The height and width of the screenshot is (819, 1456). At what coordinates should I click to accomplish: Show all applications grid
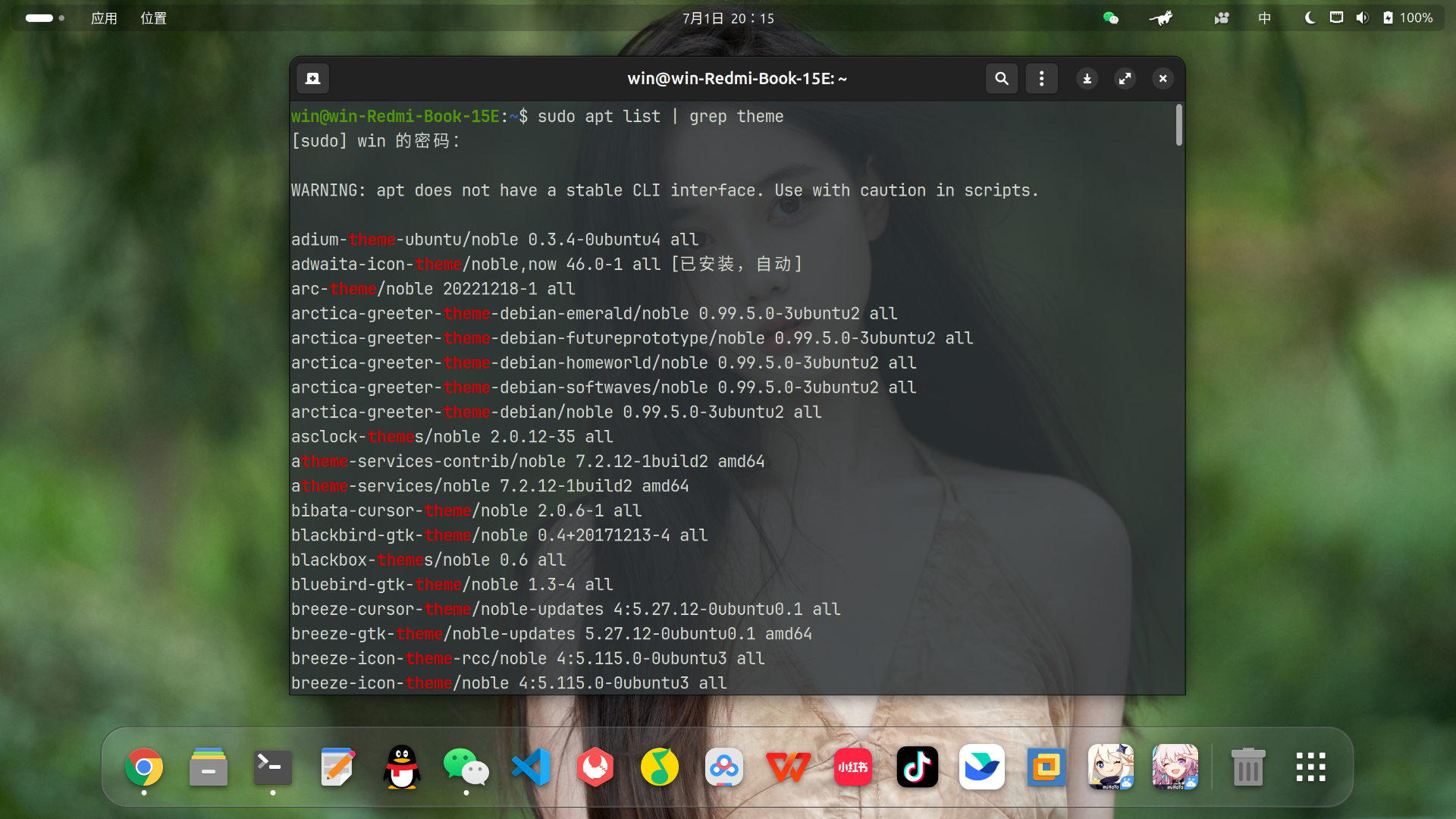pos(1310,767)
